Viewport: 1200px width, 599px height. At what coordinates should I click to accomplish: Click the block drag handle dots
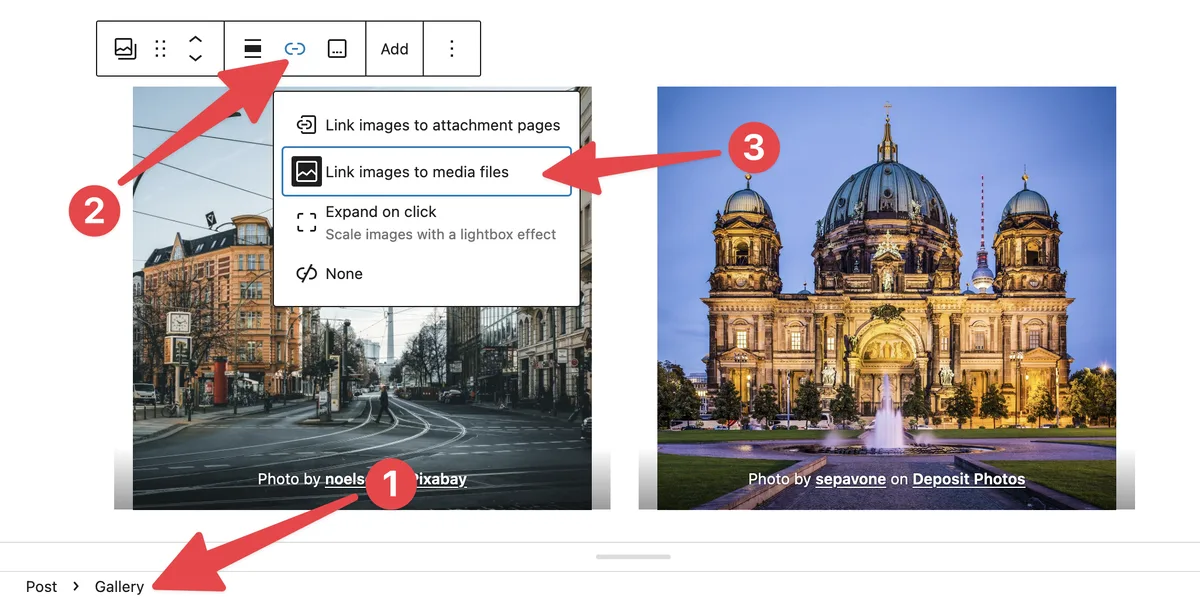(x=160, y=49)
